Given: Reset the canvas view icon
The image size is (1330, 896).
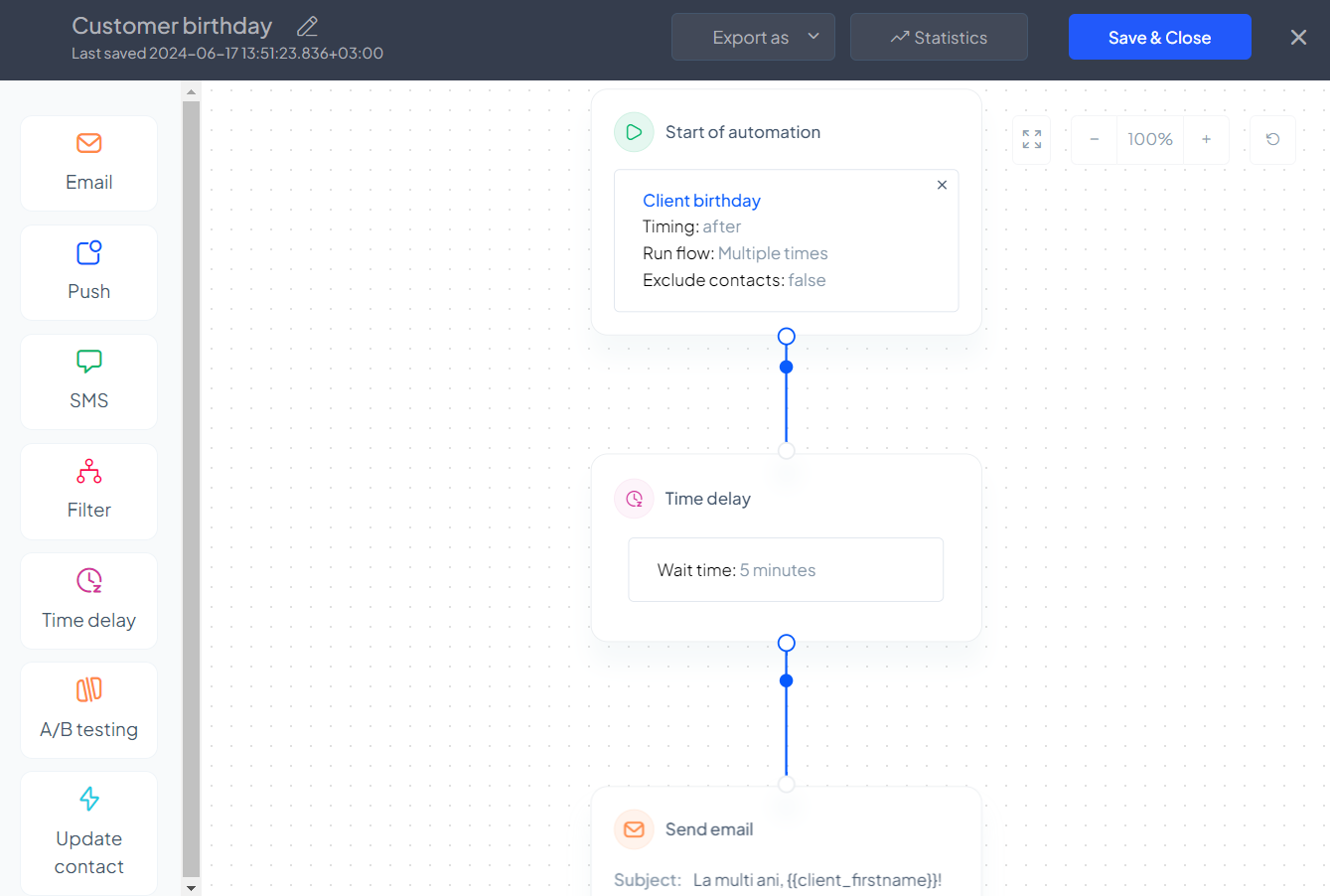Looking at the screenshot, I should pos(1272,140).
